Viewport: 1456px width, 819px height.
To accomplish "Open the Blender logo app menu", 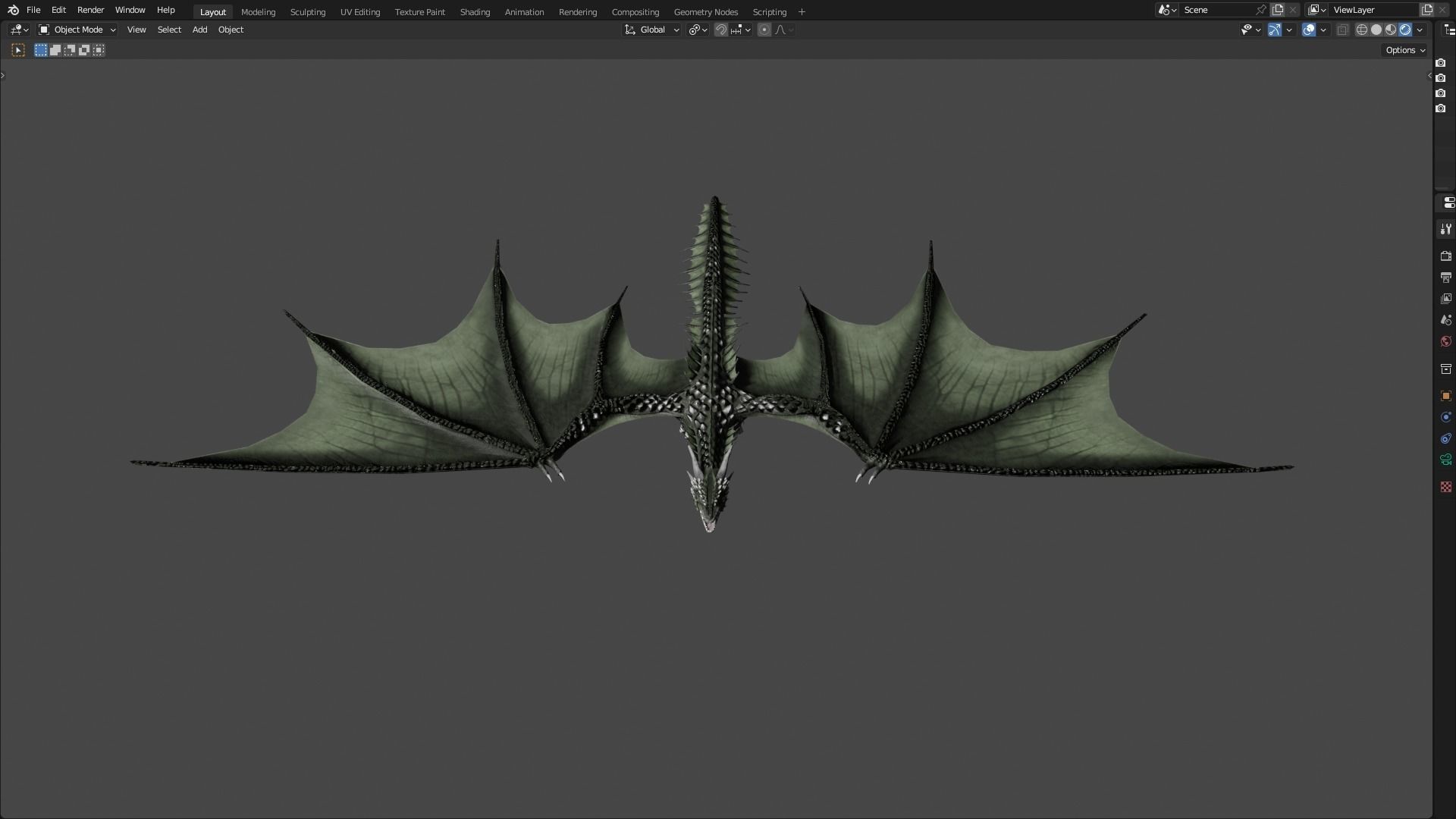I will click(x=13, y=10).
